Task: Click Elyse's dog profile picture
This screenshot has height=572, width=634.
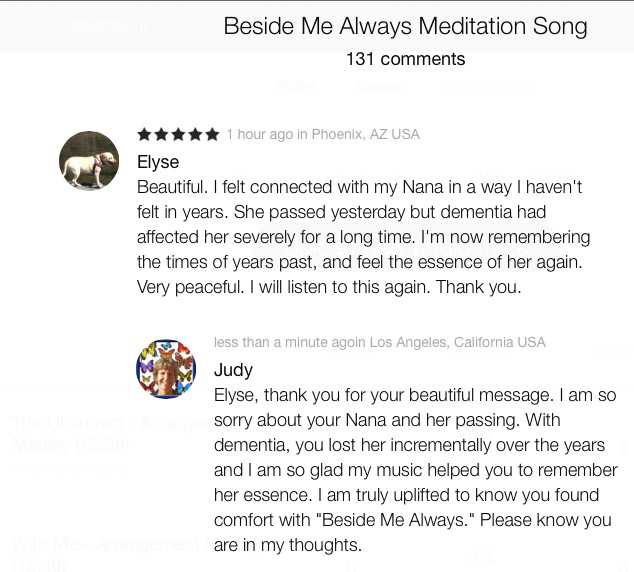Action: click(89, 160)
